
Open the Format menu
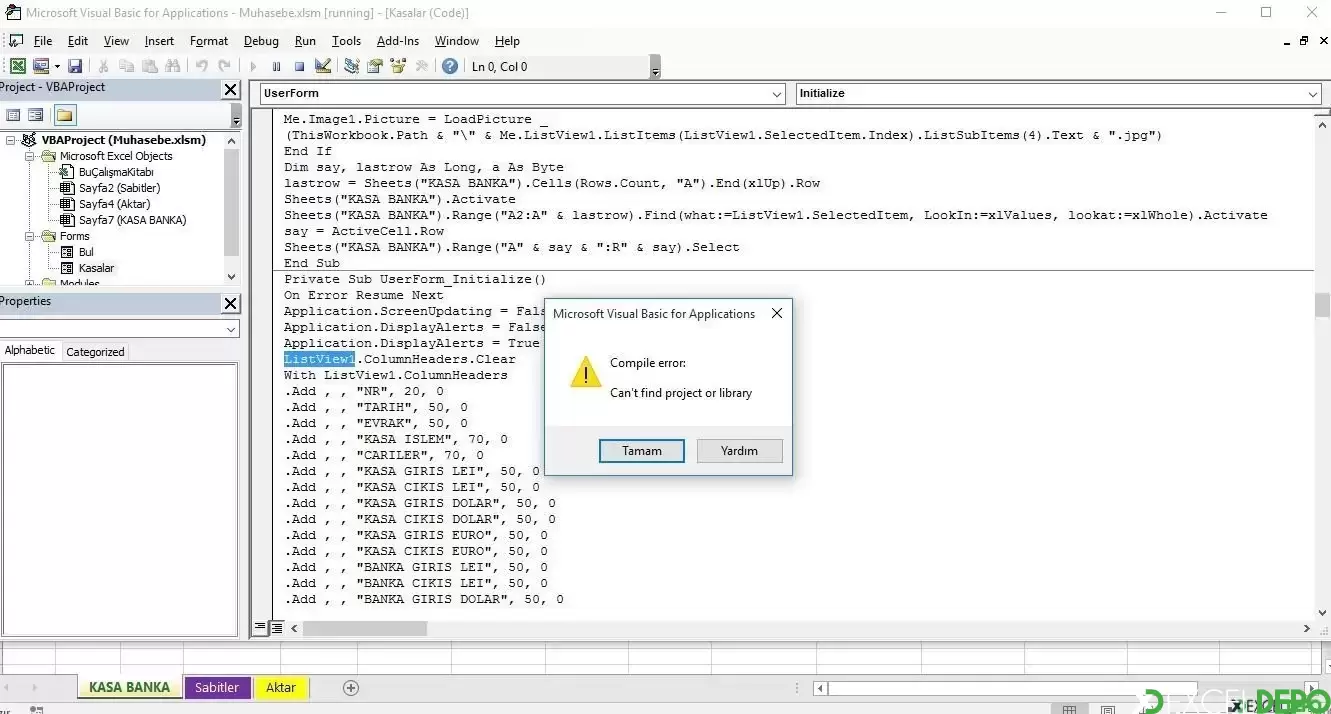tap(209, 41)
